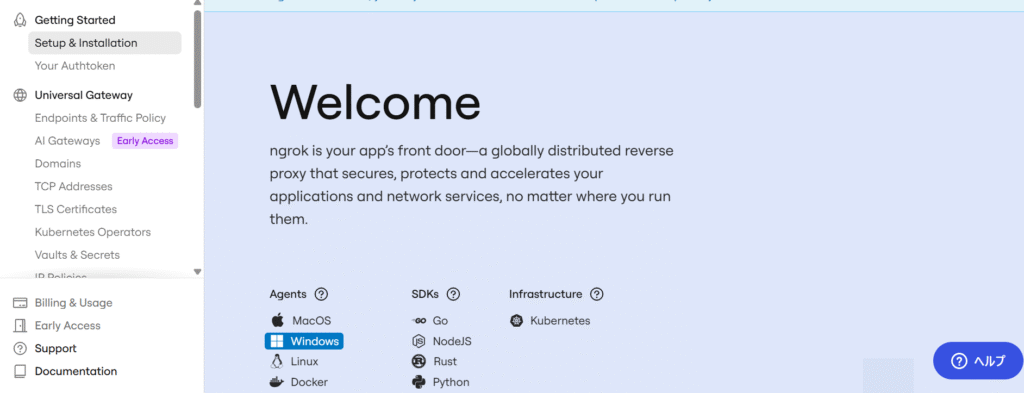Click the Universal Gateway globe icon

coord(20,95)
